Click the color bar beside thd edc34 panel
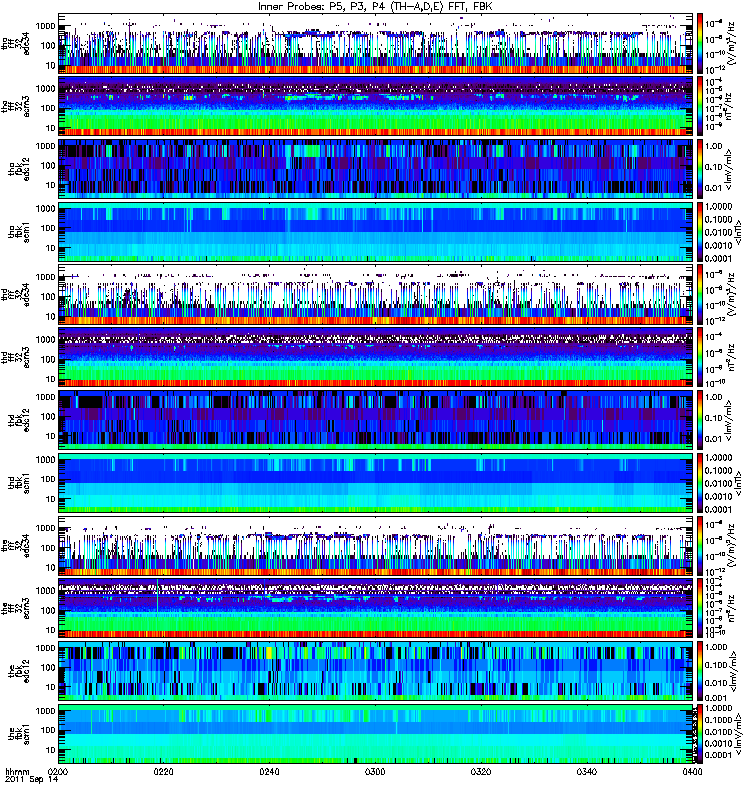Screen dimensions: 750x800 [699, 294]
